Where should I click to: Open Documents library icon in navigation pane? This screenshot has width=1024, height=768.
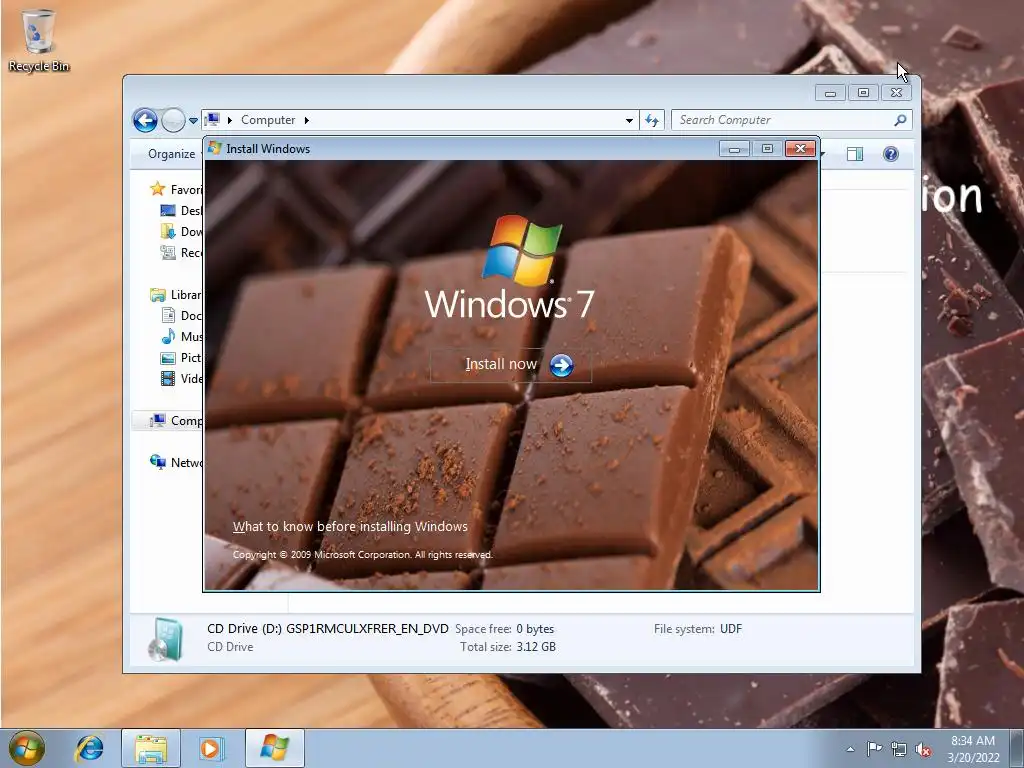click(168, 315)
